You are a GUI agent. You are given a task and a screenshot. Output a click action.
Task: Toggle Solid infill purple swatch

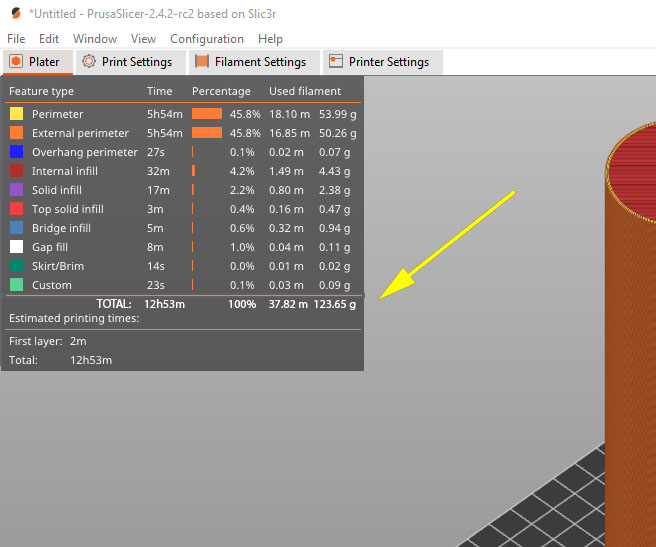tap(16, 190)
